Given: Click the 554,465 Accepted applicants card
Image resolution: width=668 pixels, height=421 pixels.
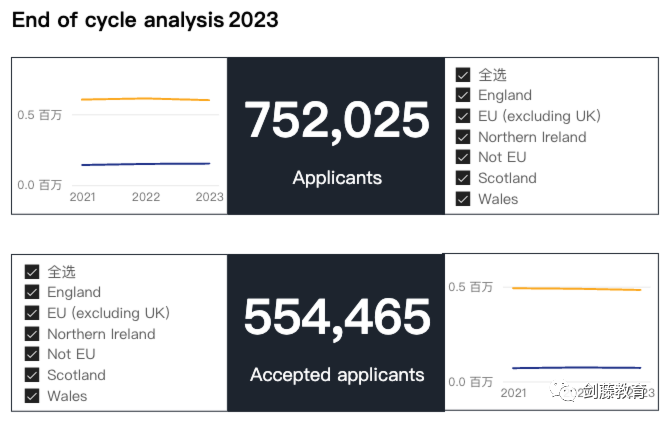Looking at the screenshot, I should (336, 333).
